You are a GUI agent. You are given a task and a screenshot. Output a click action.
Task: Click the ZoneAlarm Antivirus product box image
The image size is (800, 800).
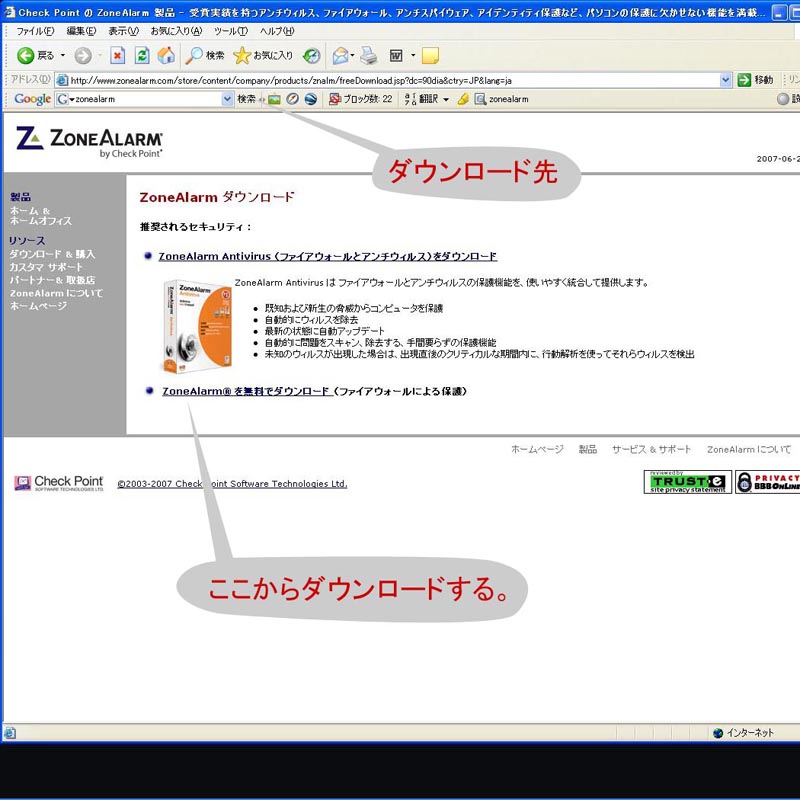(197, 326)
